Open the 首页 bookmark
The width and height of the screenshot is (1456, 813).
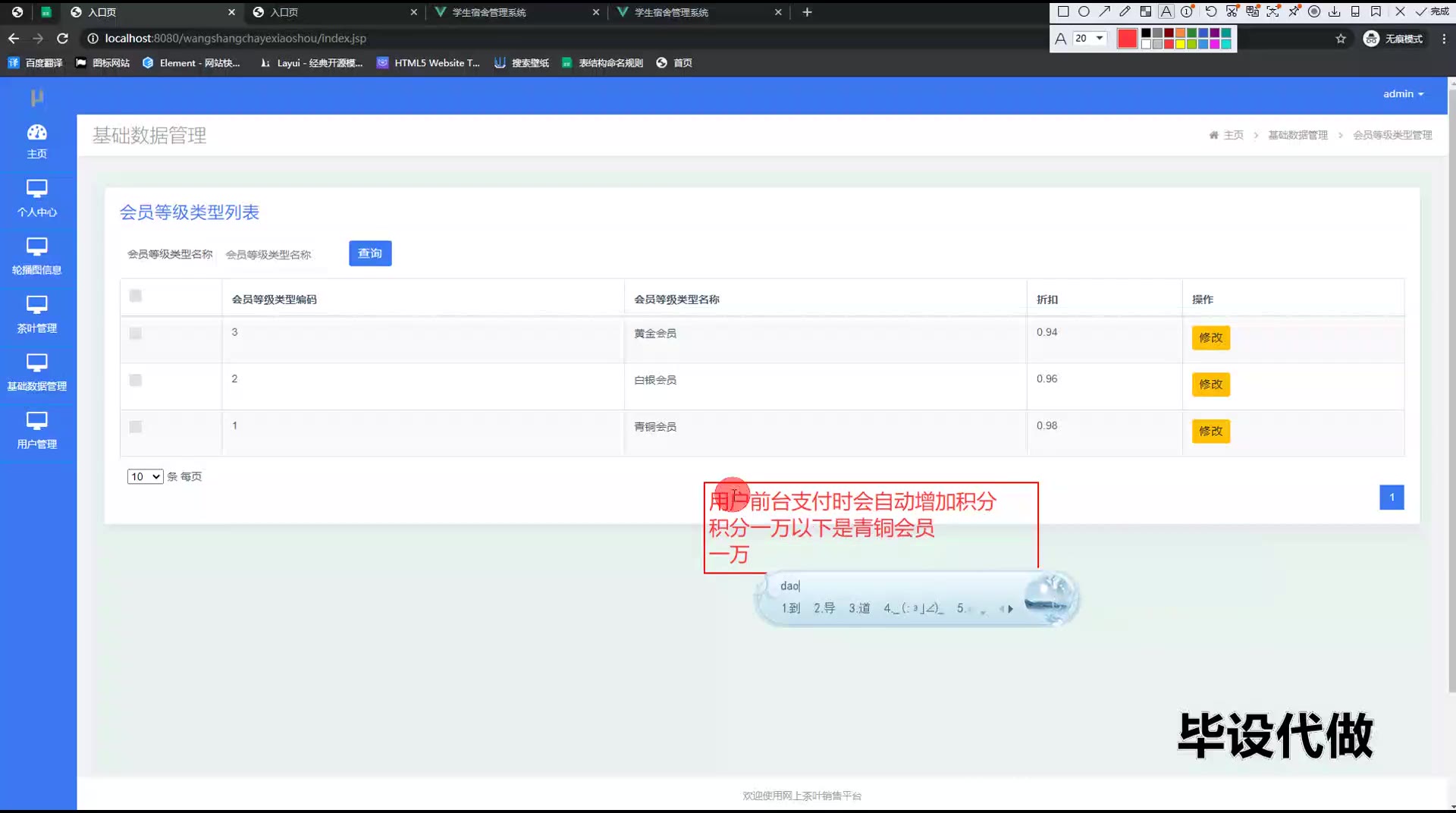pyautogui.click(x=674, y=63)
